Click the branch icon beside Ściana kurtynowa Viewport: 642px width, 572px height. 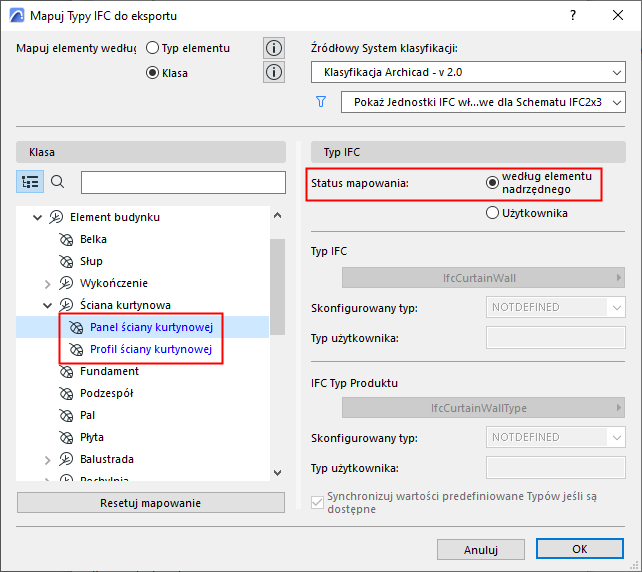click(x=66, y=305)
